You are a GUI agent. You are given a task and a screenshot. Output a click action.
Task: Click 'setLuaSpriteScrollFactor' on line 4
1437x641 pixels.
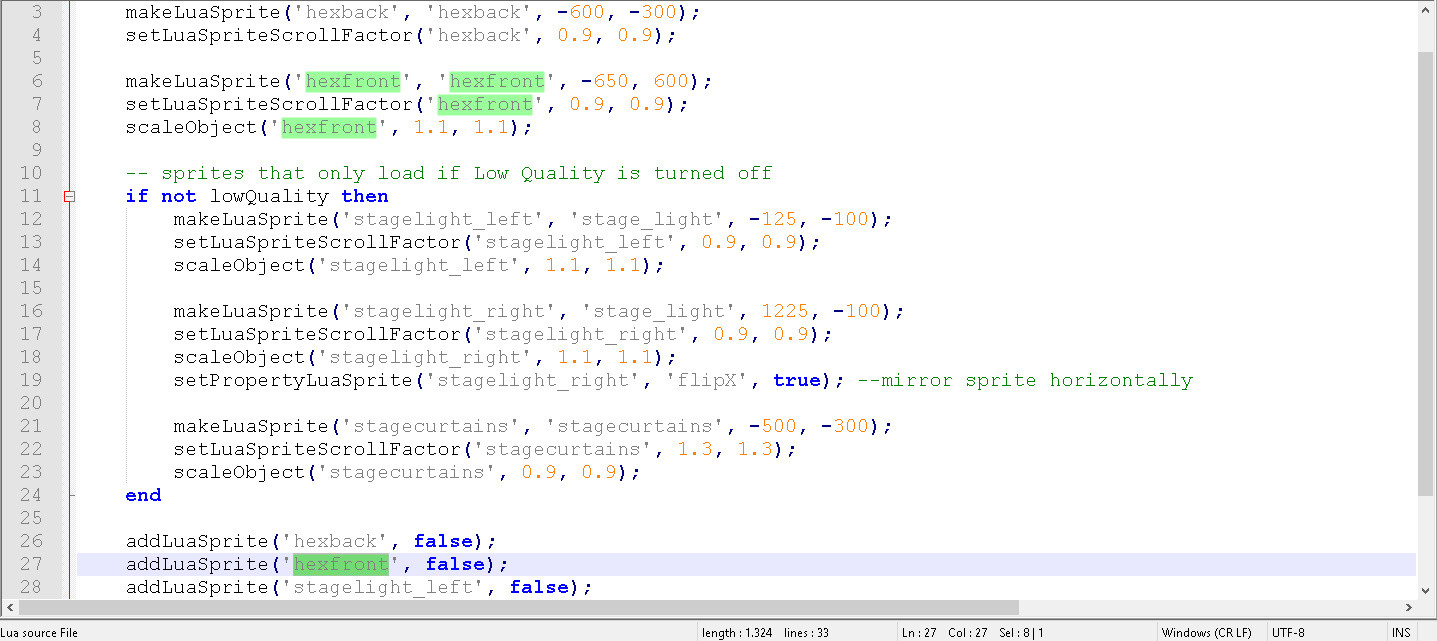pyautogui.click(x=269, y=35)
